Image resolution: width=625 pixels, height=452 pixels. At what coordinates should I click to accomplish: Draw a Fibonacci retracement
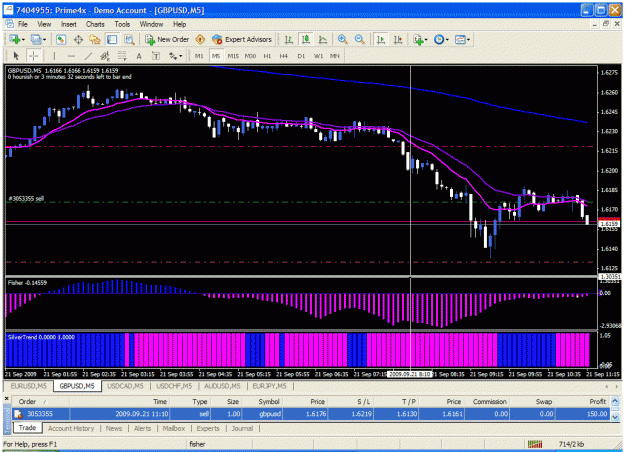point(122,56)
